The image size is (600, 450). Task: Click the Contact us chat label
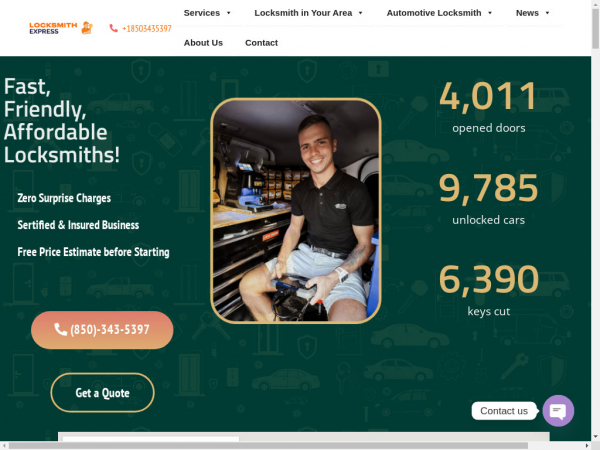[x=503, y=411]
